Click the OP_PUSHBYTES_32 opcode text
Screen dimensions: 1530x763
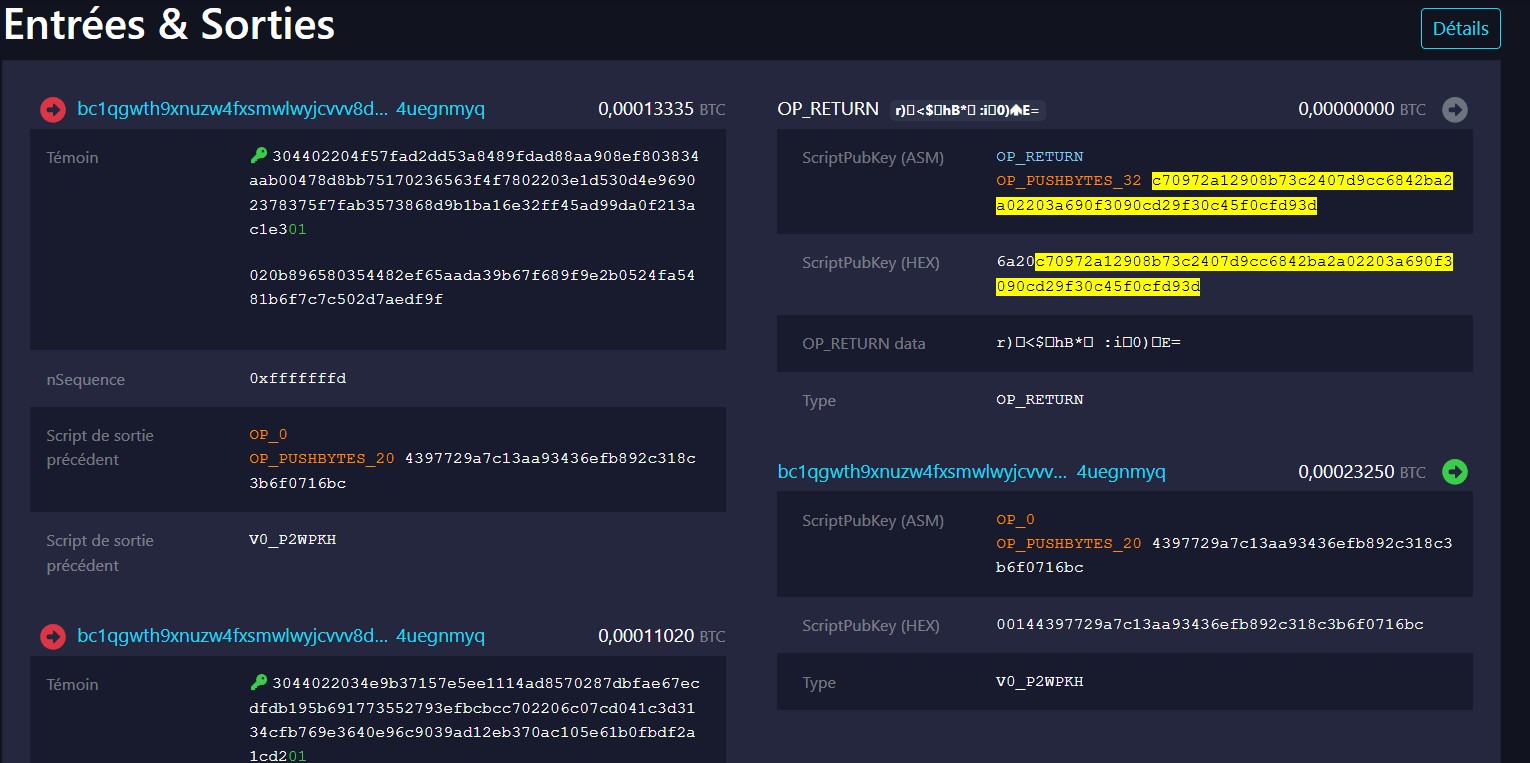click(x=1069, y=181)
